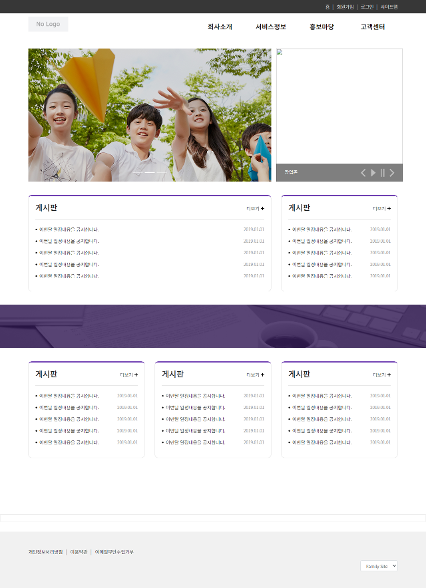Image resolution: width=426 pixels, height=588 pixels.
Task: Open the 회사소개 main menu
Action: [220, 27]
